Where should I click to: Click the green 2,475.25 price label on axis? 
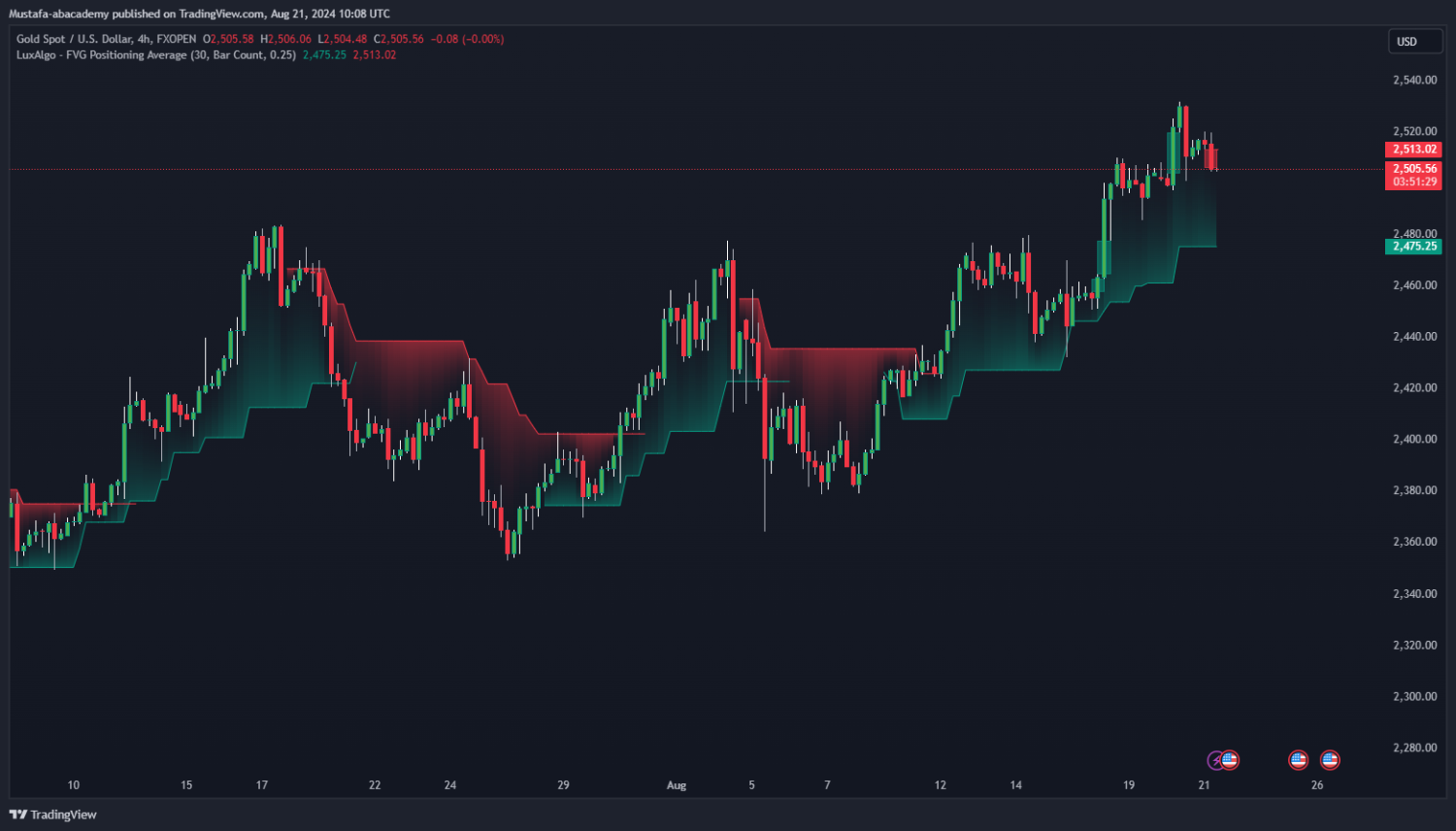(x=1413, y=247)
